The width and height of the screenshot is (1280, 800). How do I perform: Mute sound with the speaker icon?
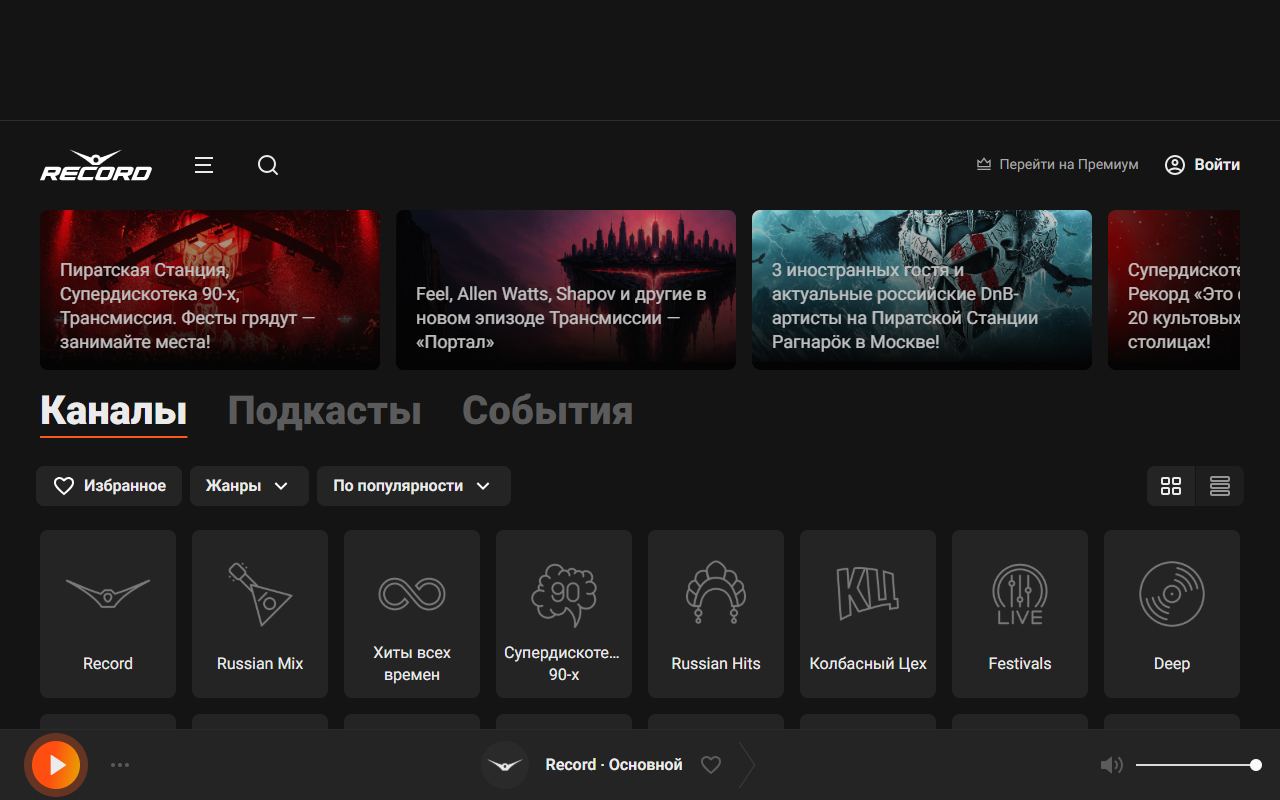[x=1111, y=765]
